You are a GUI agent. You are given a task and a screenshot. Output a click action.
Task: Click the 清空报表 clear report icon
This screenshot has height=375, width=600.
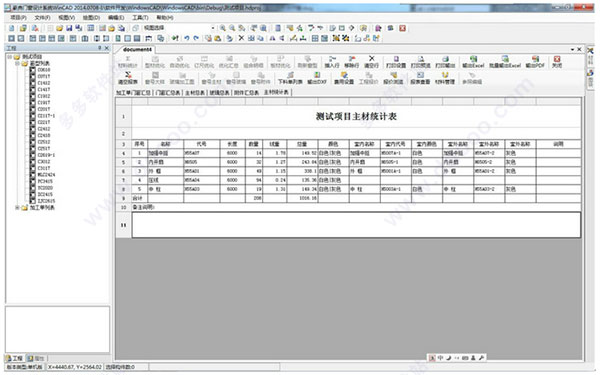128,78
